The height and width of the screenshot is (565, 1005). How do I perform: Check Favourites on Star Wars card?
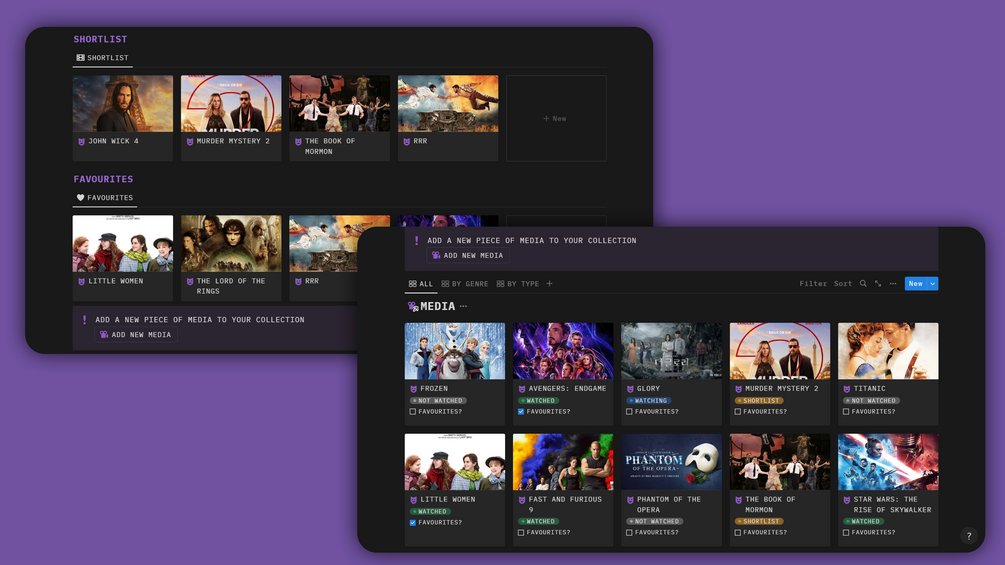coord(846,533)
